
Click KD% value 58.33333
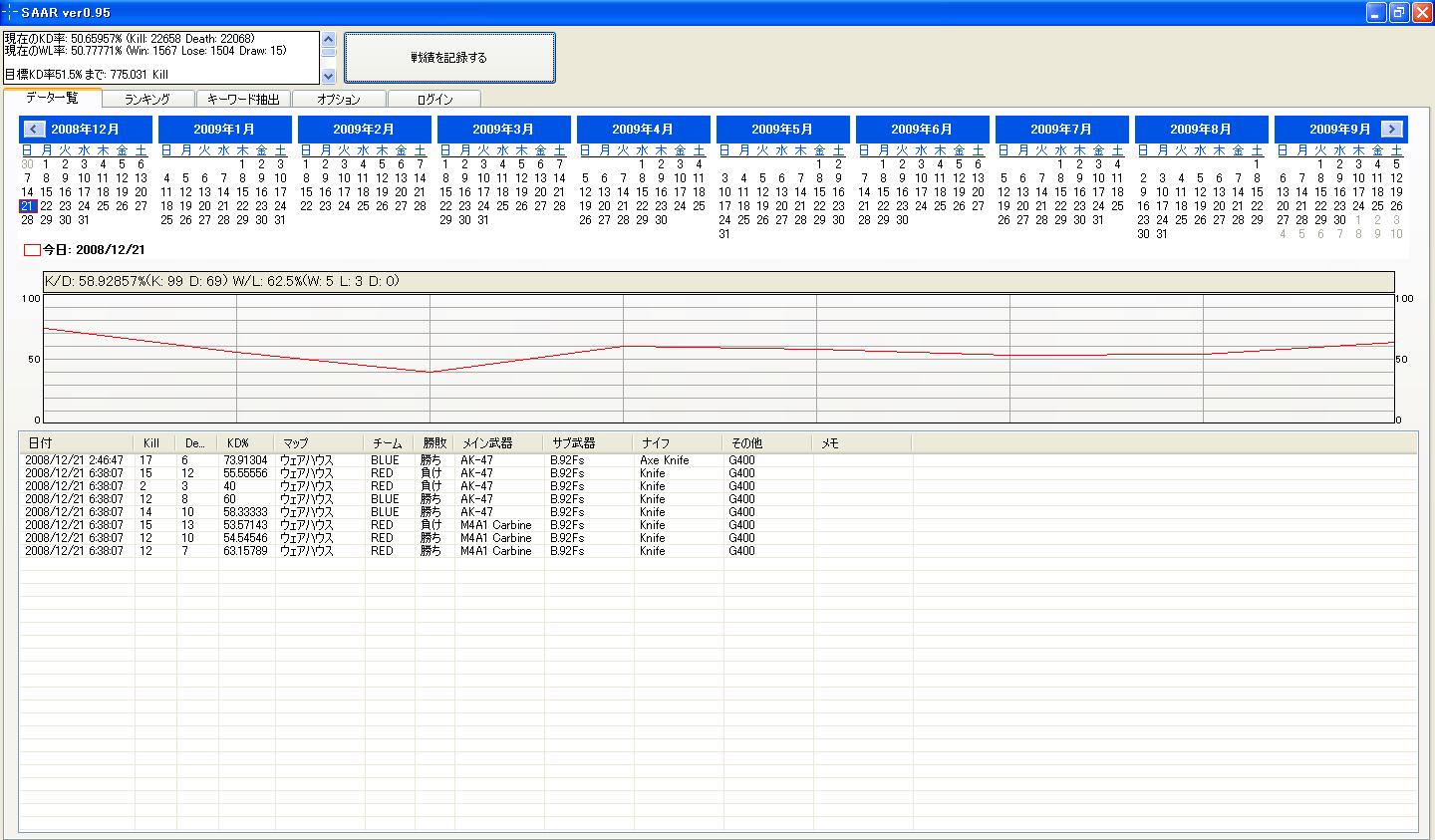[245, 512]
